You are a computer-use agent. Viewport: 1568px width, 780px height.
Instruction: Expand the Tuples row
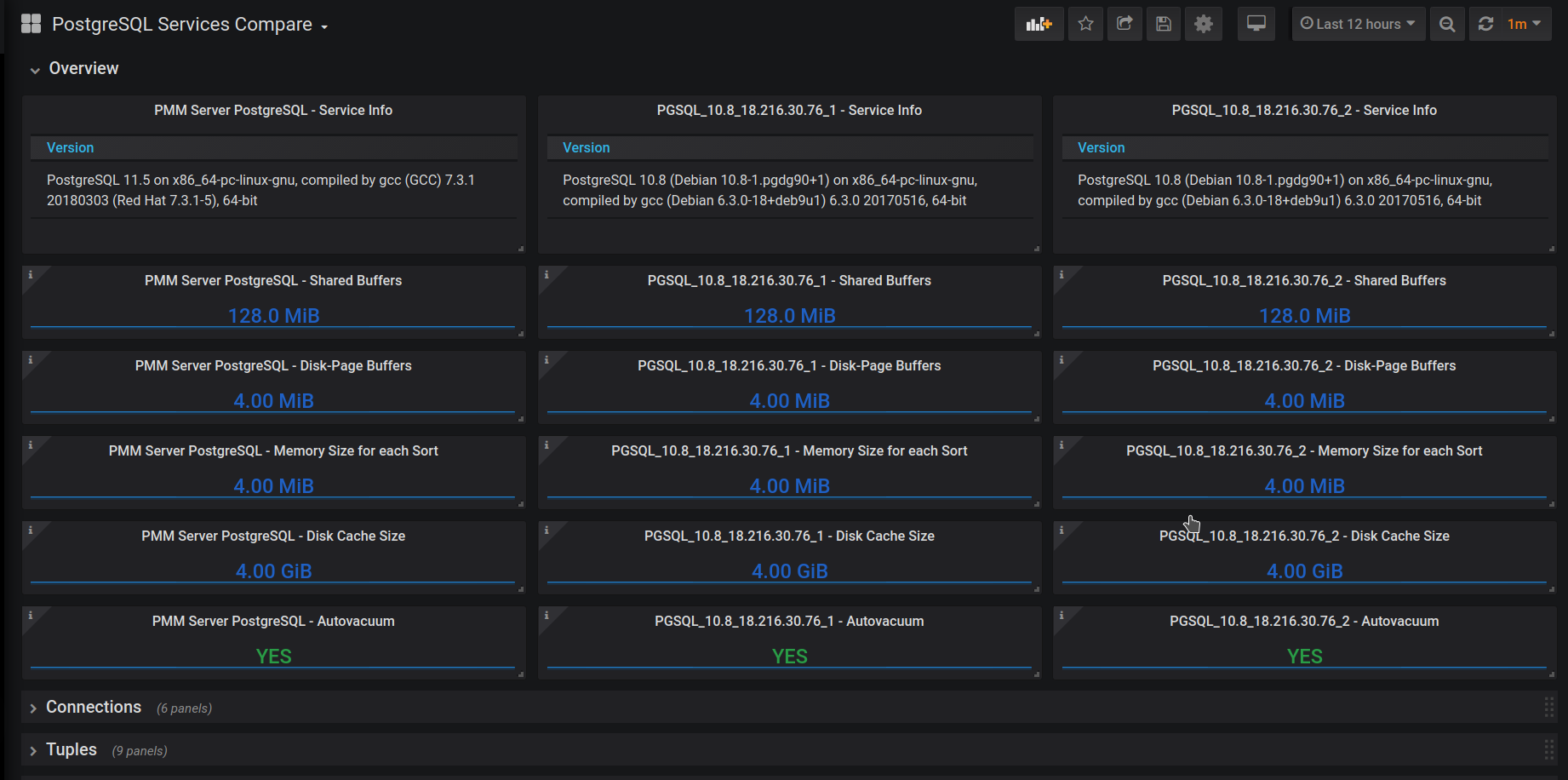(x=71, y=750)
